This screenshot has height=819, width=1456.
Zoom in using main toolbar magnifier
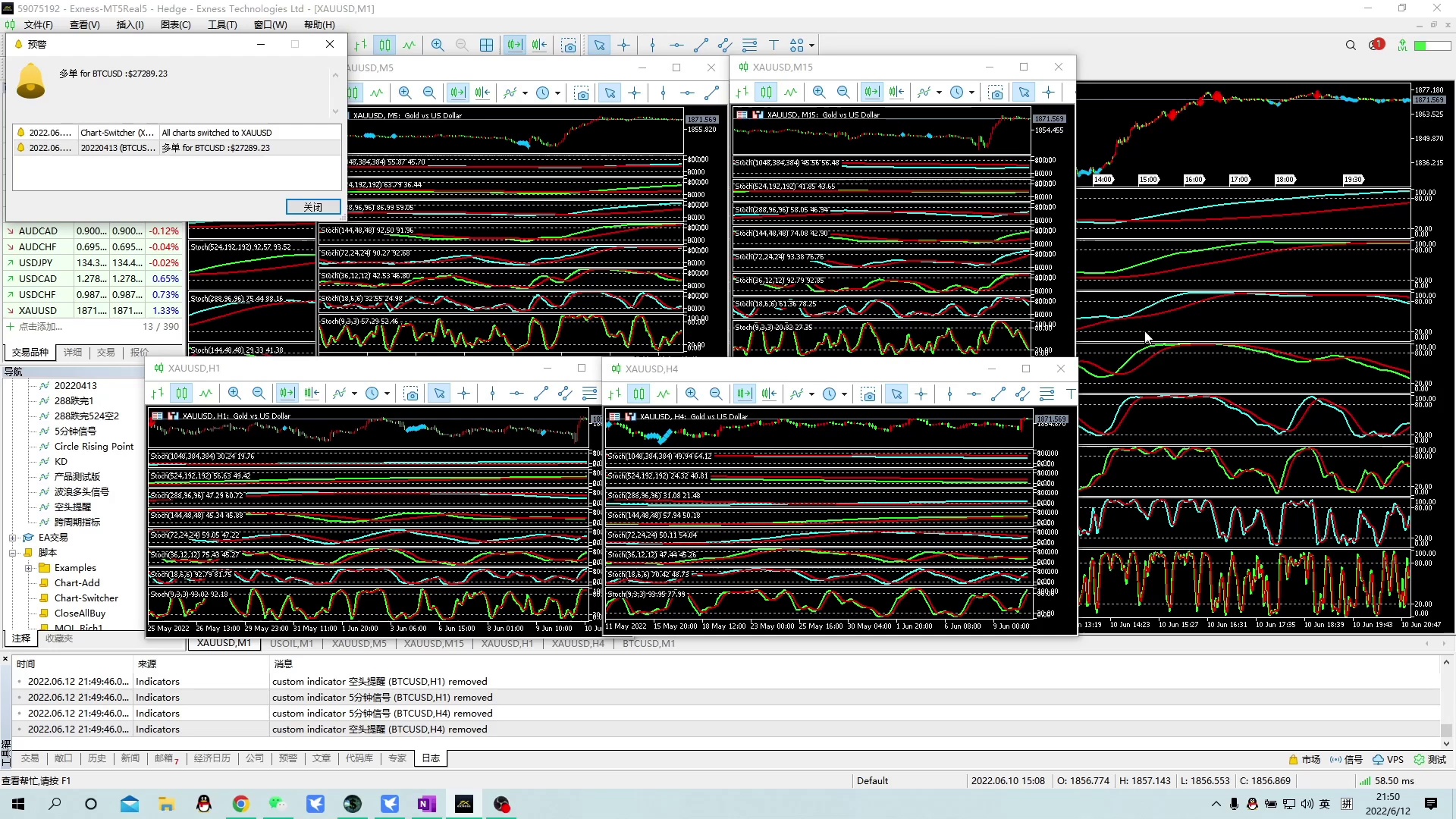438,45
